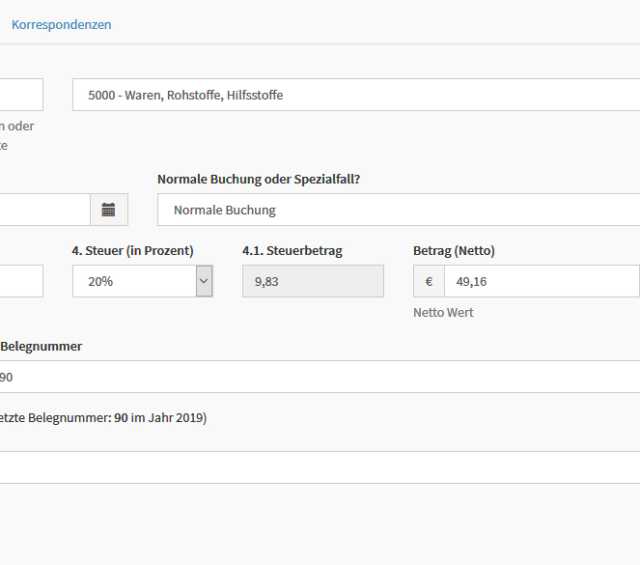Click the date input beside the calendar icon

point(44,210)
